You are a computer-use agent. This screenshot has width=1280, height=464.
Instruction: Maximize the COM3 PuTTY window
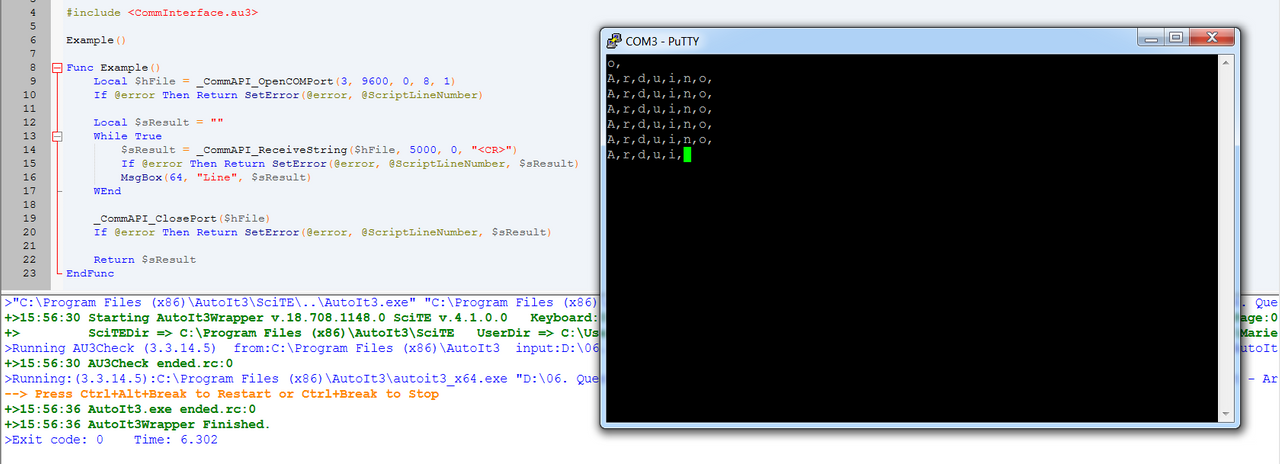(x=1176, y=38)
